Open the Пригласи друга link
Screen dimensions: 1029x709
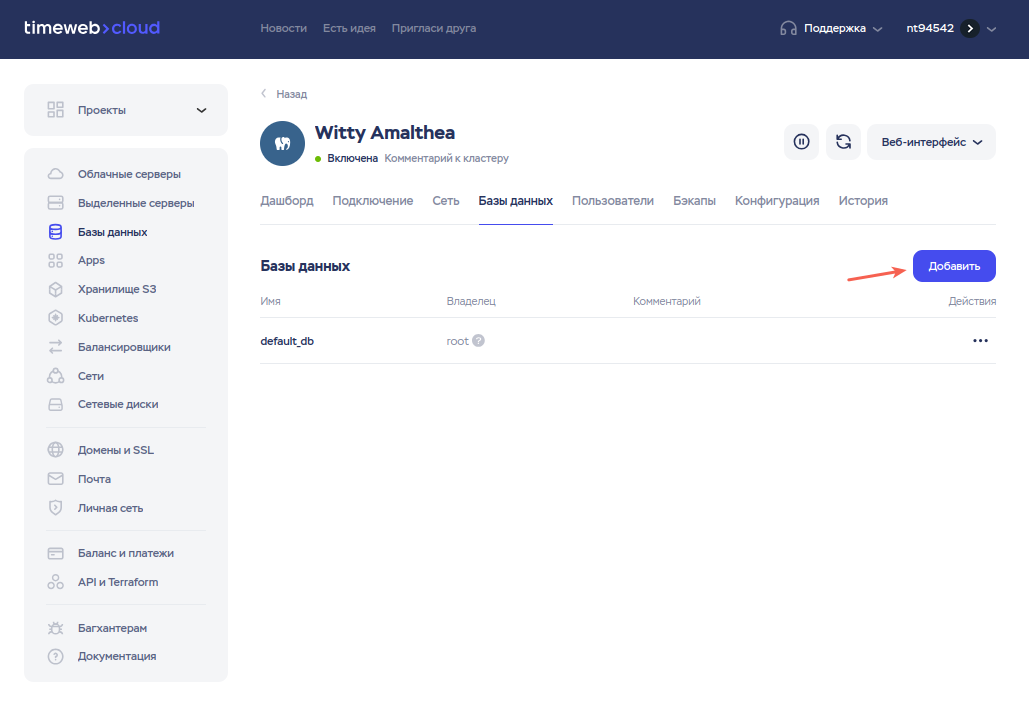(x=434, y=28)
